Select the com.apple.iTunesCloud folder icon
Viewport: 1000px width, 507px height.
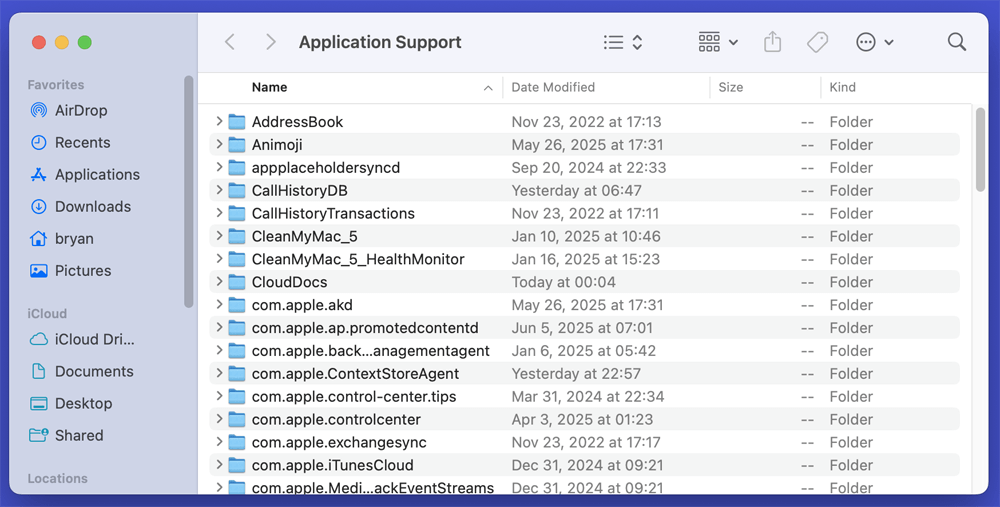click(237, 465)
